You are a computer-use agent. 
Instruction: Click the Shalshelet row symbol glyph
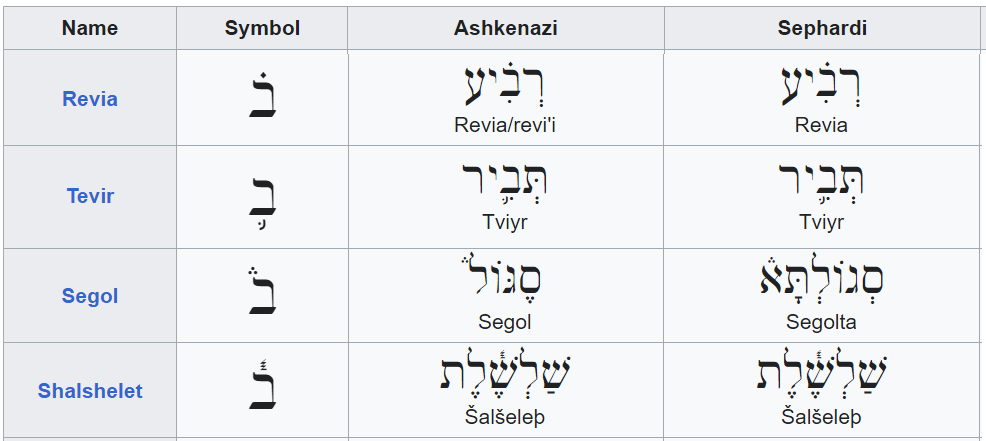pyautogui.click(x=262, y=389)
